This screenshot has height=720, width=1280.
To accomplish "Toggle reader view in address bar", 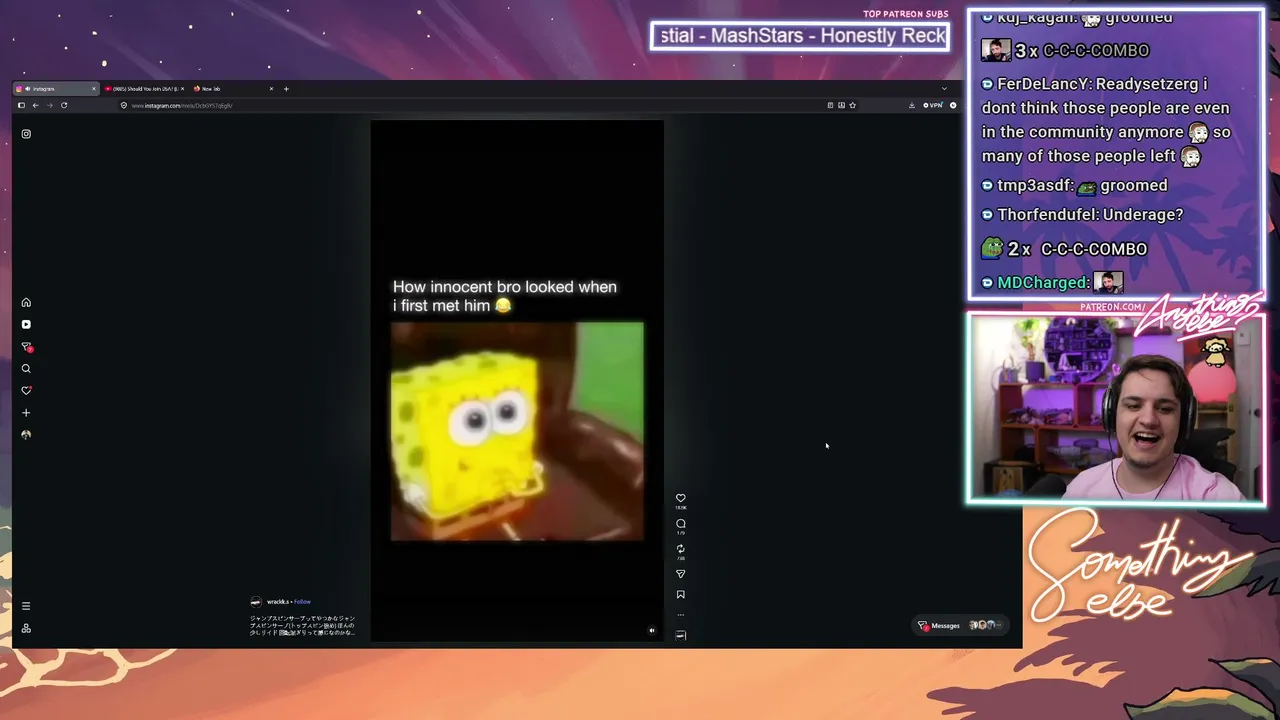I will point(830,105).
